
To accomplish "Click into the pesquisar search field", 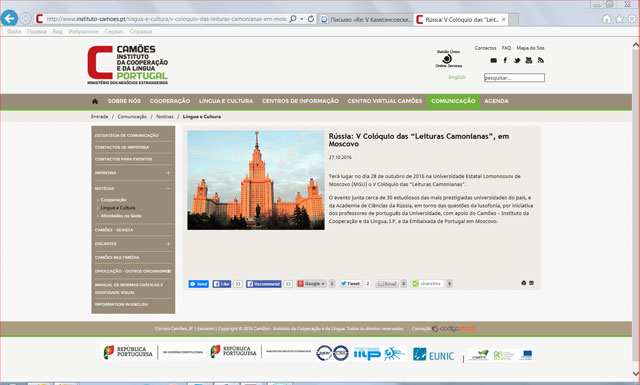I will 514,78.
